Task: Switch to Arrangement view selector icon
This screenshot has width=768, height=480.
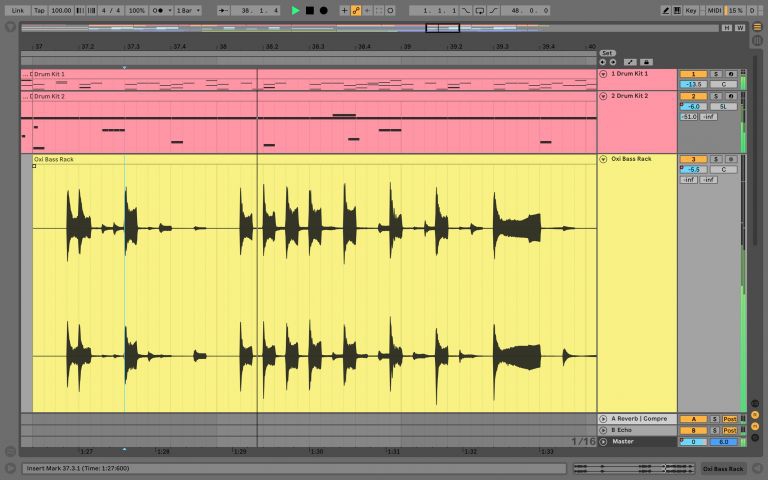Action: pos(757,27)
